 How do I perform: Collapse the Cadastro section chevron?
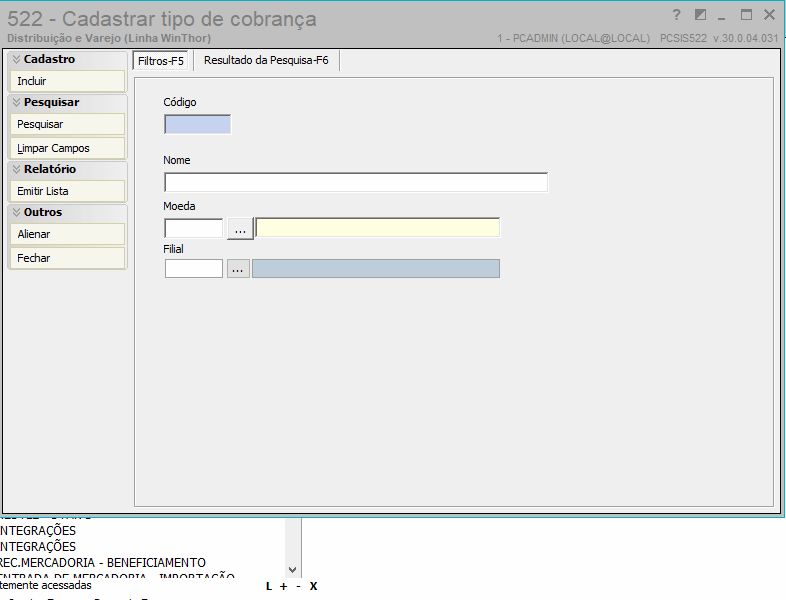click(17, 59)
